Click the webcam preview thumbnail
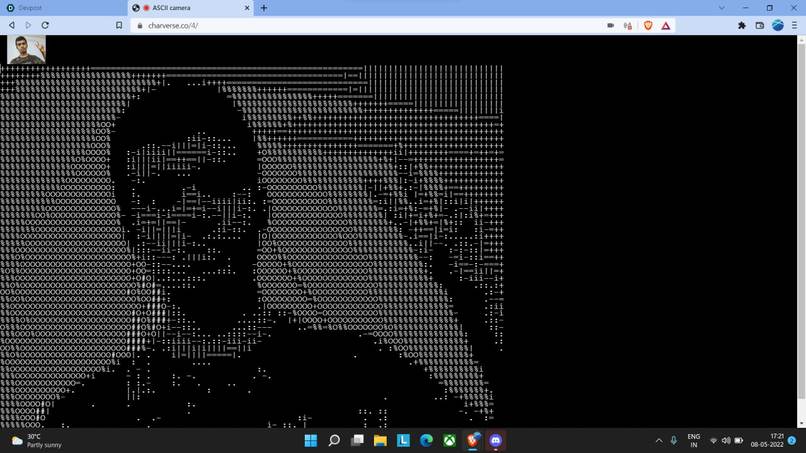Image resolution: width=806 pixels, height=453 pixels. pyautogui.click(x=26, y=49)
